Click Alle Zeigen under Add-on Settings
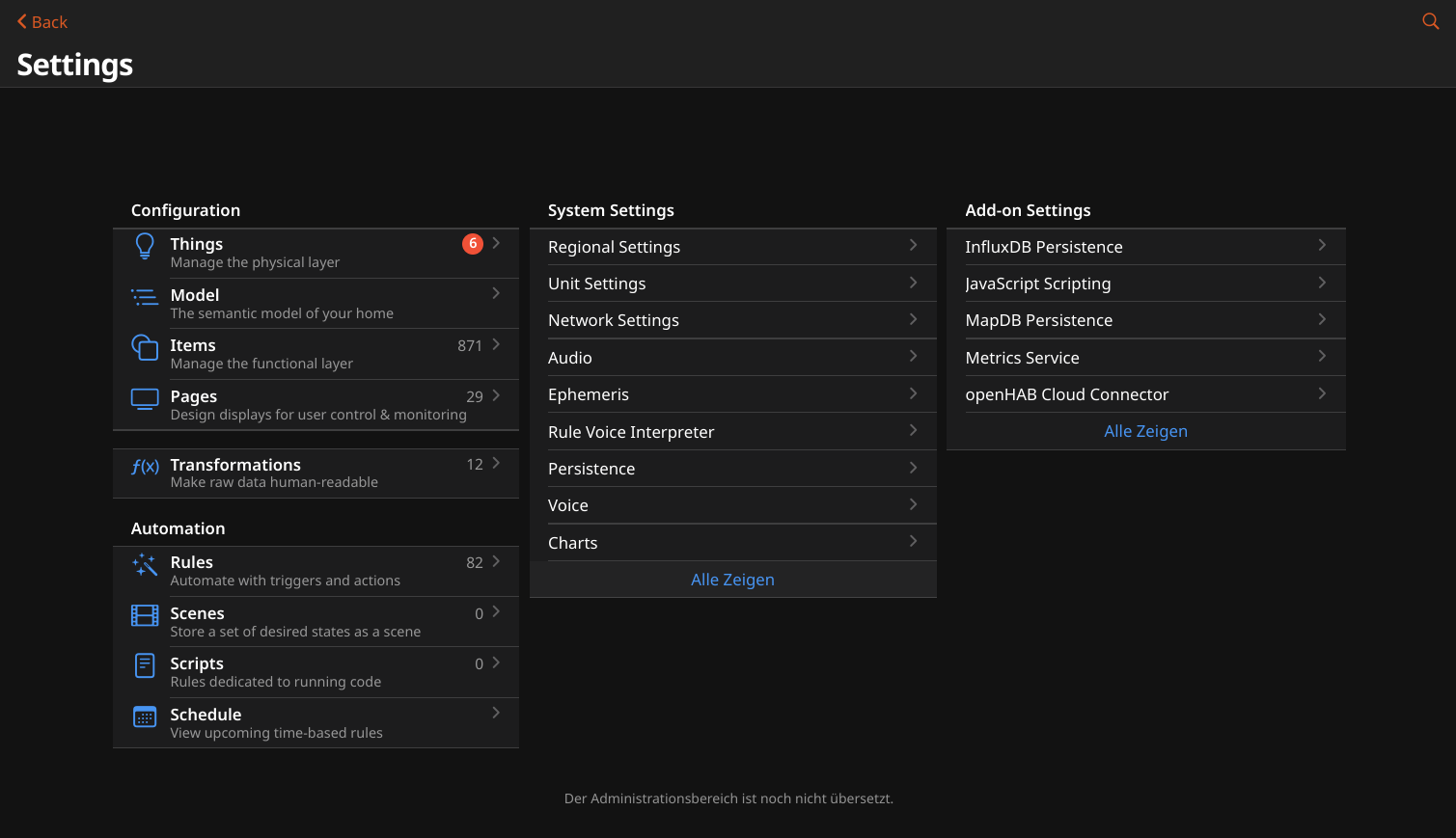 1145,431
